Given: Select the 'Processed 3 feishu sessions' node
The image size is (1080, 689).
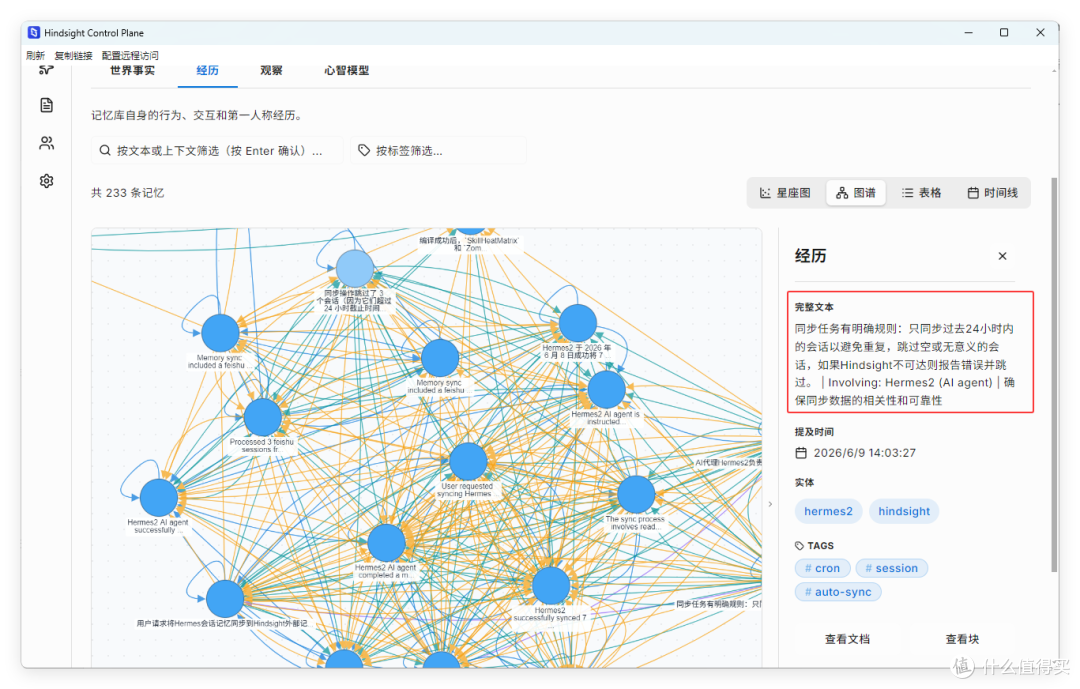Looking at the screenshot, I should click(262, 418).
